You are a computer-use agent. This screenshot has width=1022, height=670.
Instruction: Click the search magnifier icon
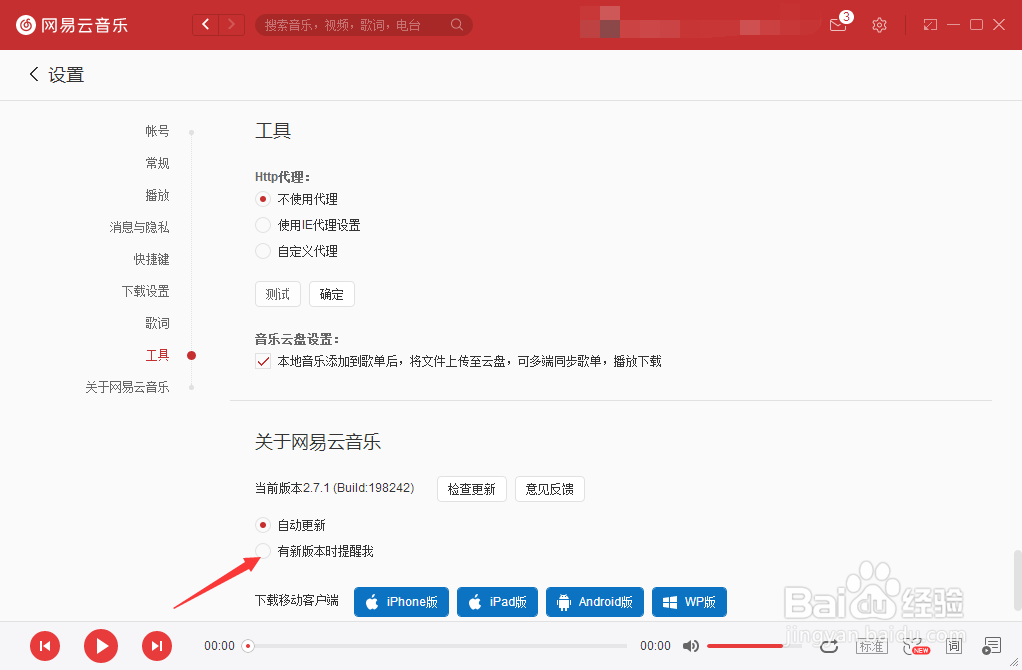457,25
